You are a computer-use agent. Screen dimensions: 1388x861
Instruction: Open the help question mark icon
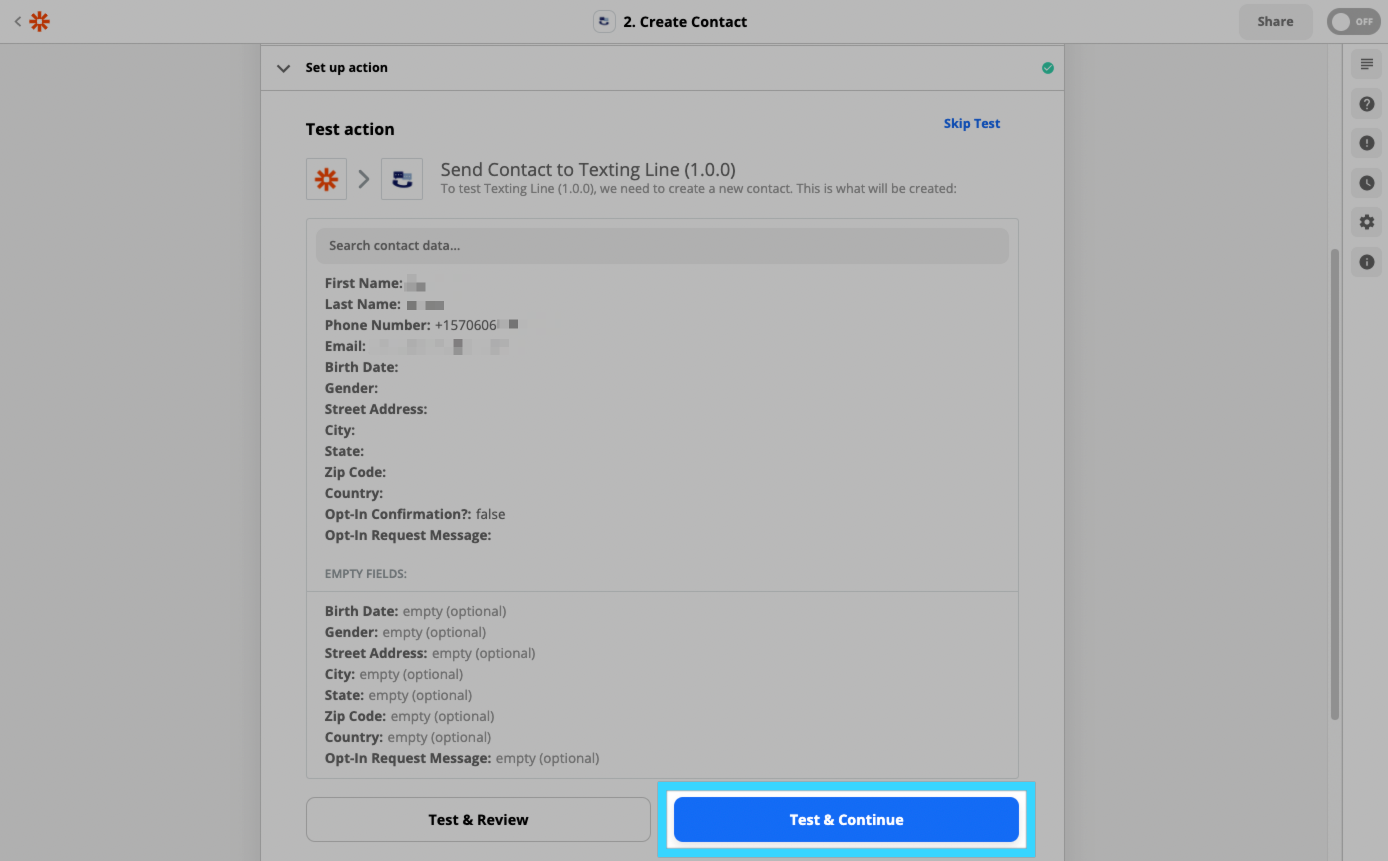(1367, 104)
